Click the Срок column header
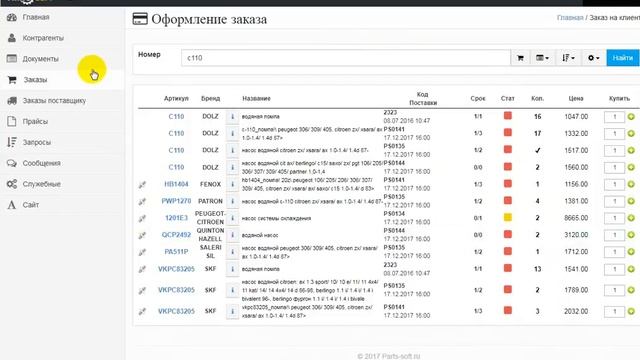Image resolution: width=640 pixels, height=360 pixels. (478, 98)
